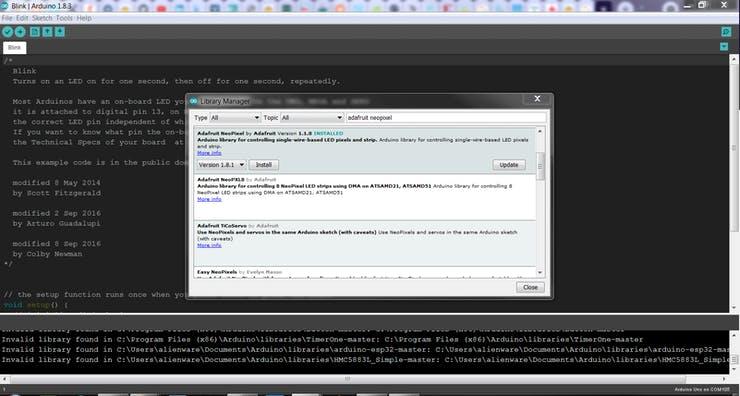
Task: Click the console horizontal scrollbar thumb
Action: coord(347,379)
